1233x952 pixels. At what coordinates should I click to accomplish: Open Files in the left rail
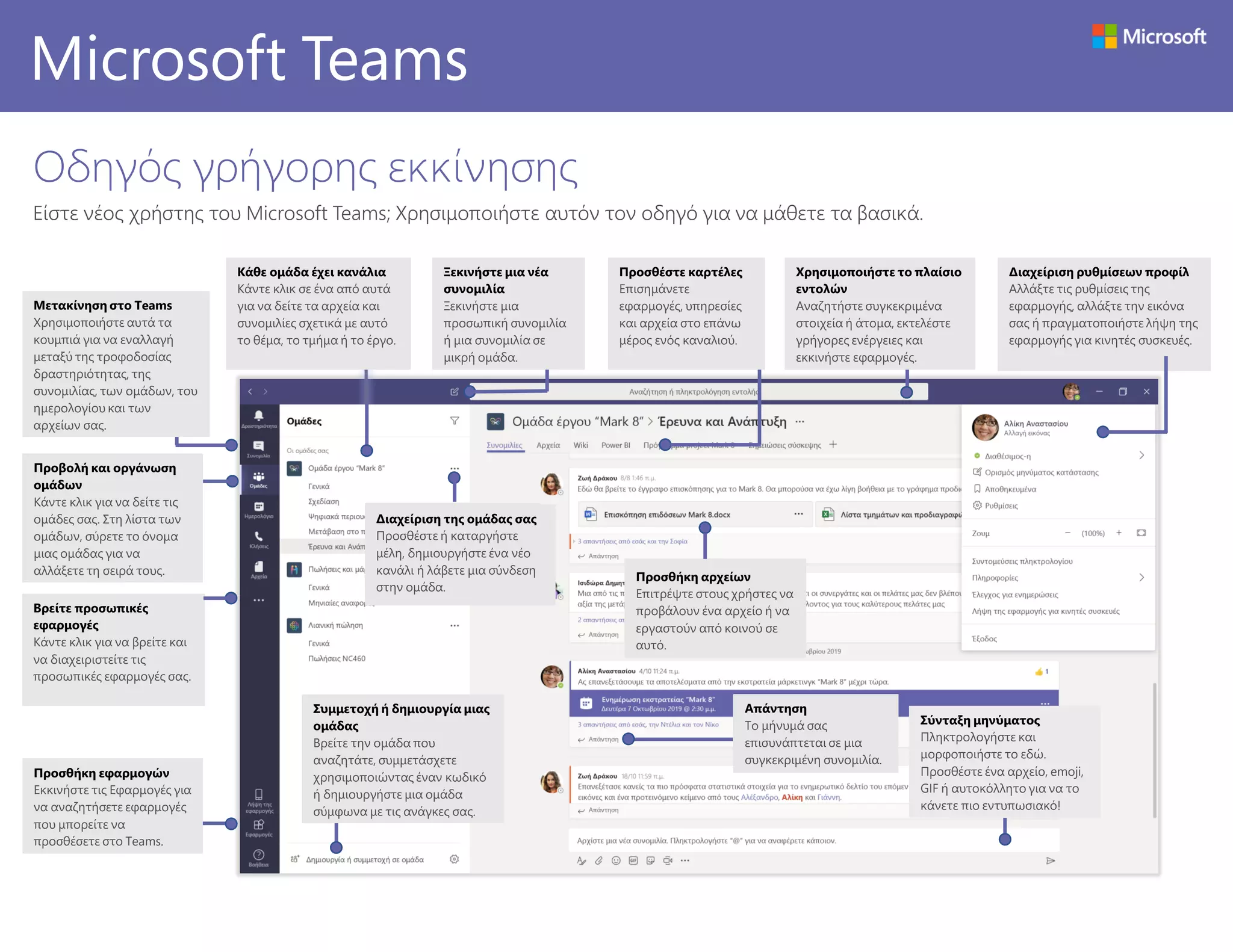pos(259,568)
